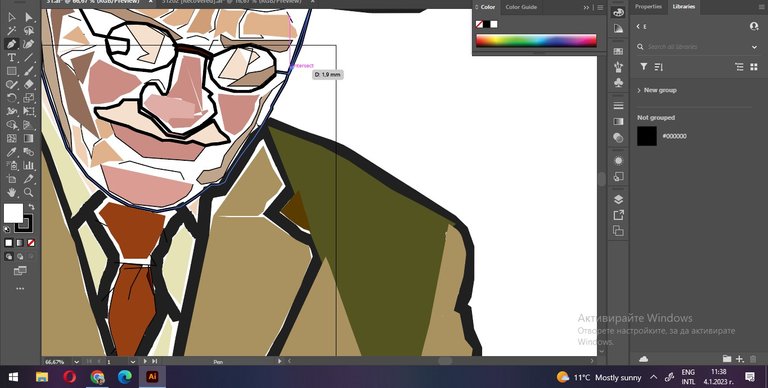Select the Width/Warp tool
Screen dimensions: 768x388
[12, 112]
